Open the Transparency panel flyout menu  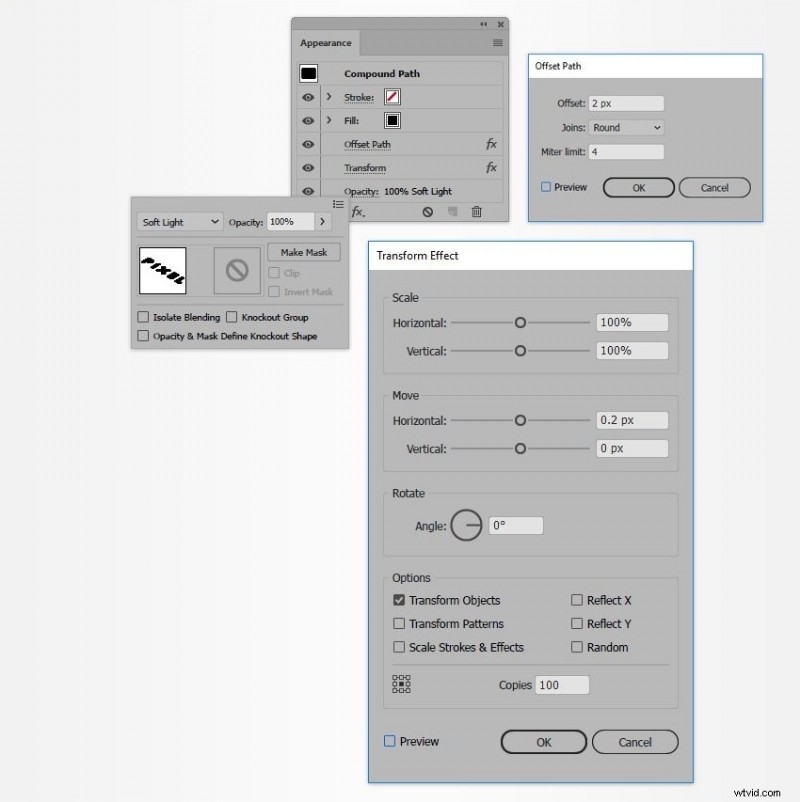pos(339,204)
